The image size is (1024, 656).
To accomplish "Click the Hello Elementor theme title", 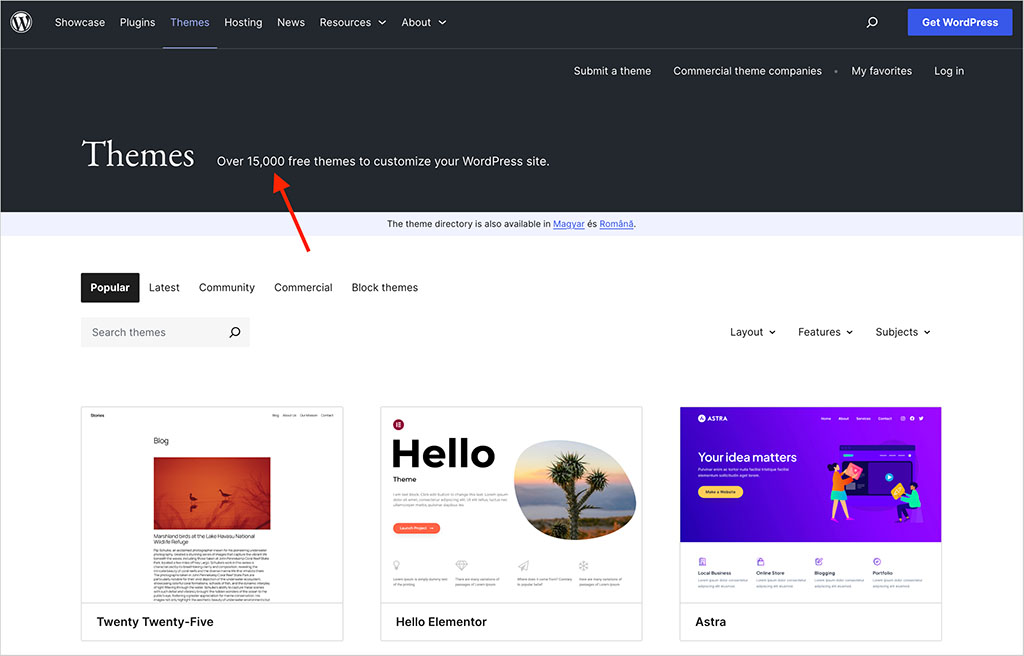I will click(441, 621).
